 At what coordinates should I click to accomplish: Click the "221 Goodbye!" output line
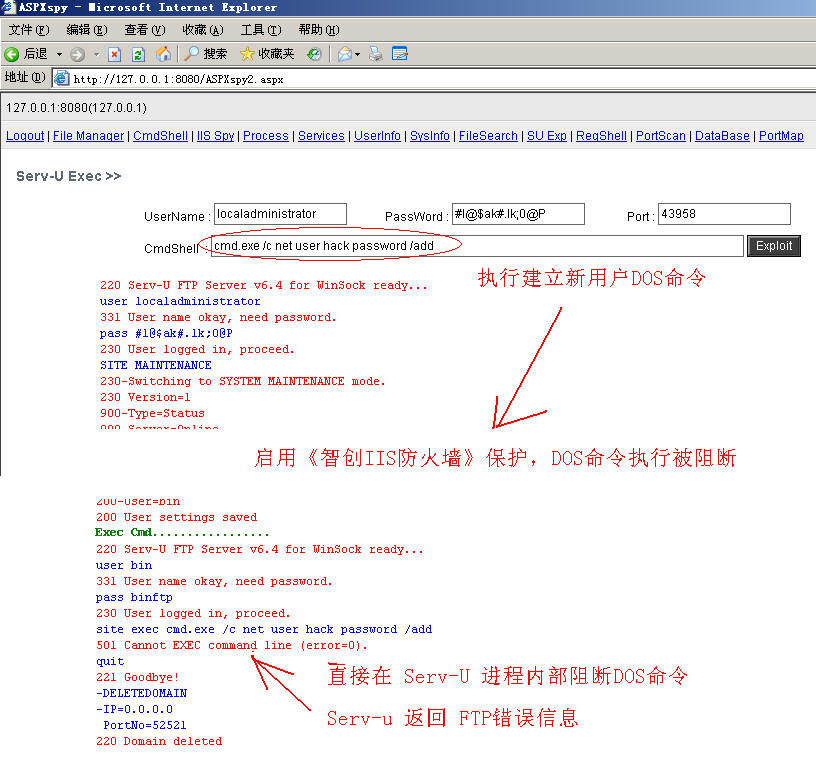pos(137,677)
